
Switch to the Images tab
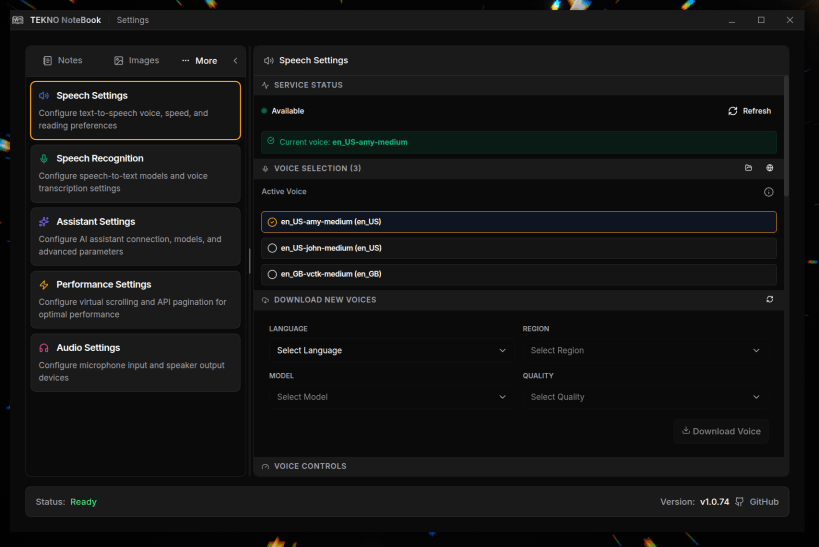click(136, 61)
